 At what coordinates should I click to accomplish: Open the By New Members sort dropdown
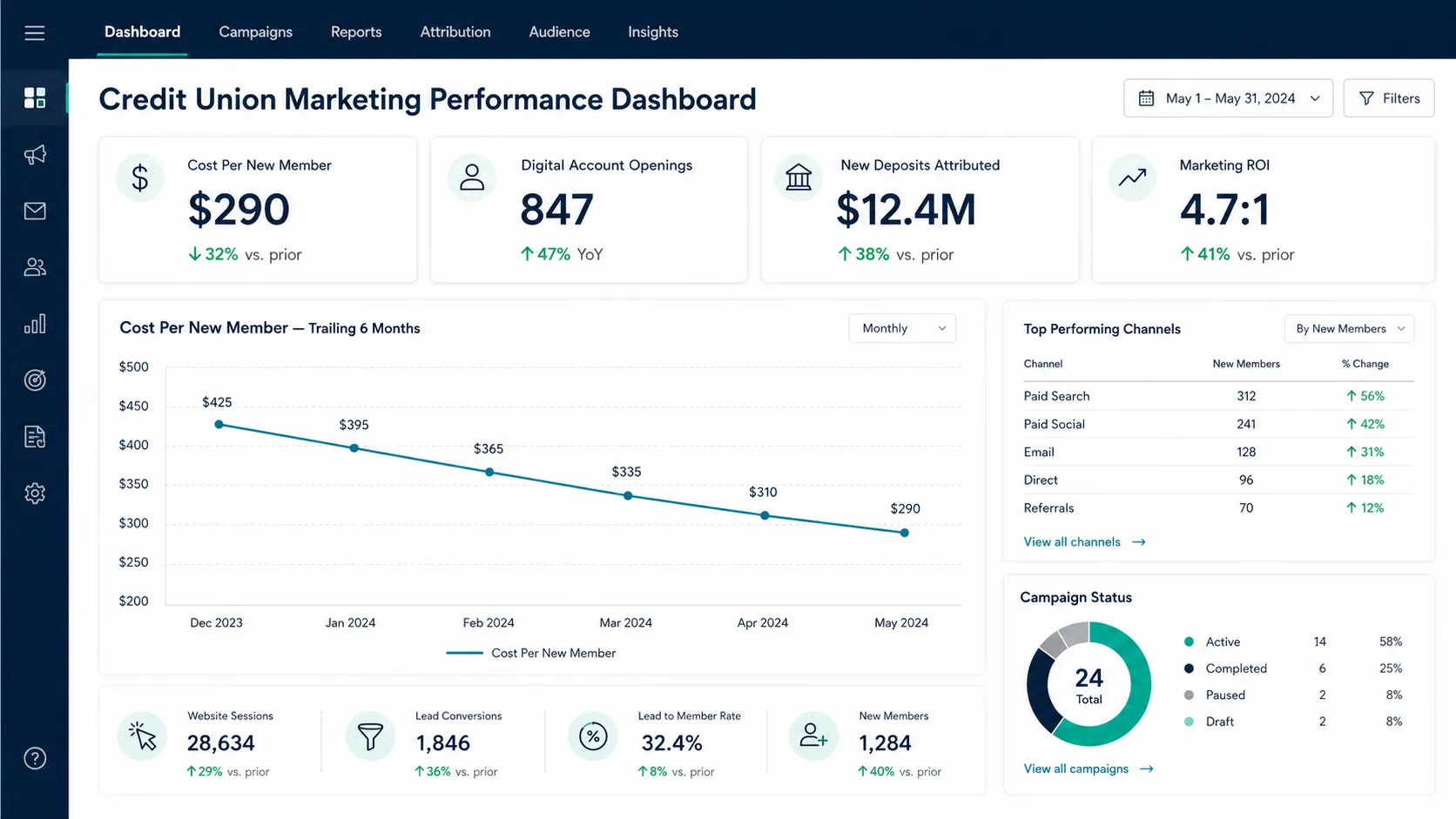coord(1349,329)
